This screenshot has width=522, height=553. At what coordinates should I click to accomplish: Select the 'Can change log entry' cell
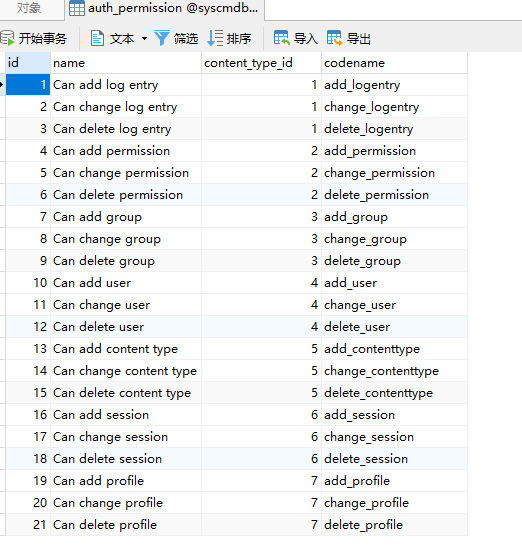point(126,107)
